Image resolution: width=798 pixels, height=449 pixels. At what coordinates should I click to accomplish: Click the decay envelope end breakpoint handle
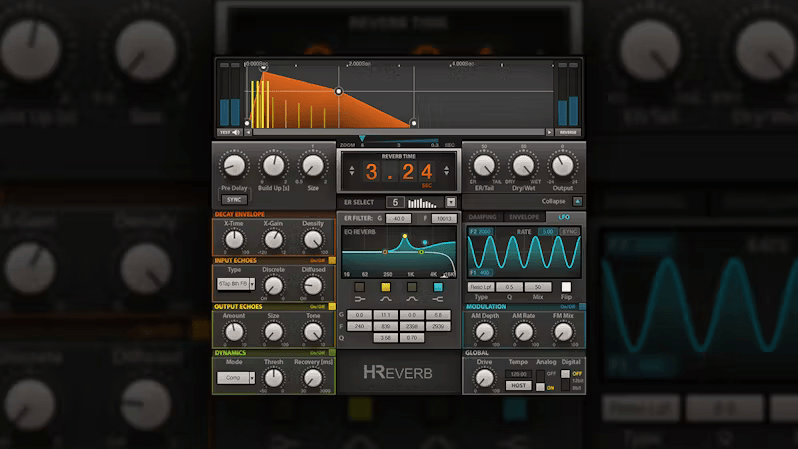click(414, 123)
